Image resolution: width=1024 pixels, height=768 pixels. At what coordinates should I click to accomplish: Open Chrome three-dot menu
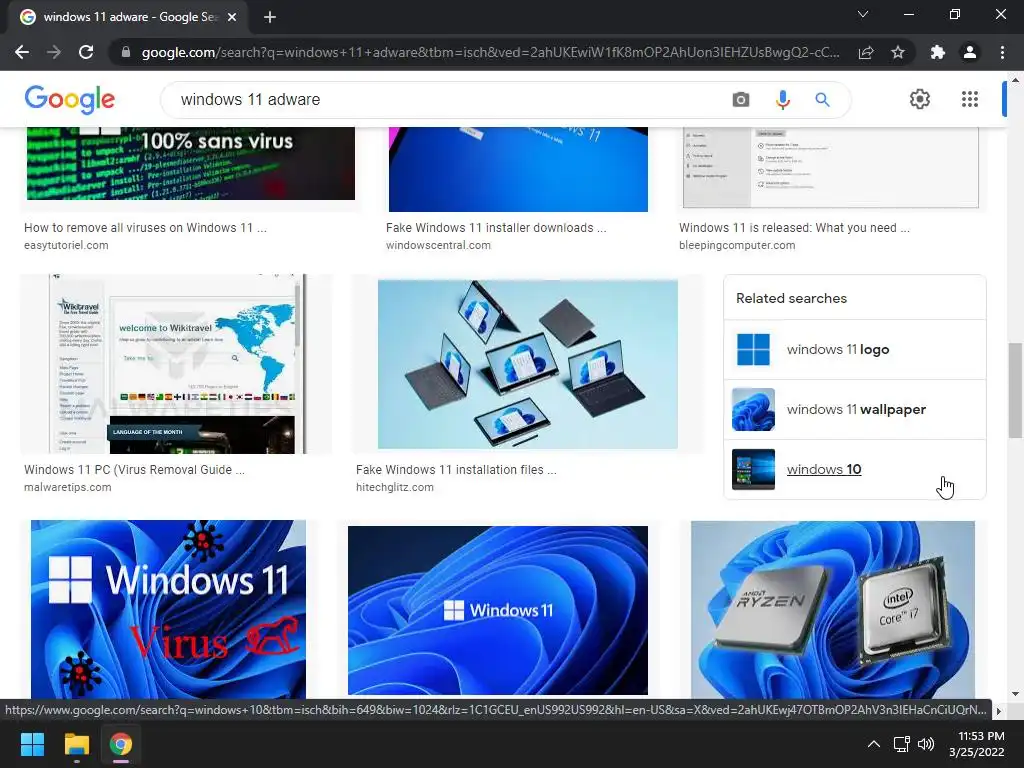coord(1002,52)
